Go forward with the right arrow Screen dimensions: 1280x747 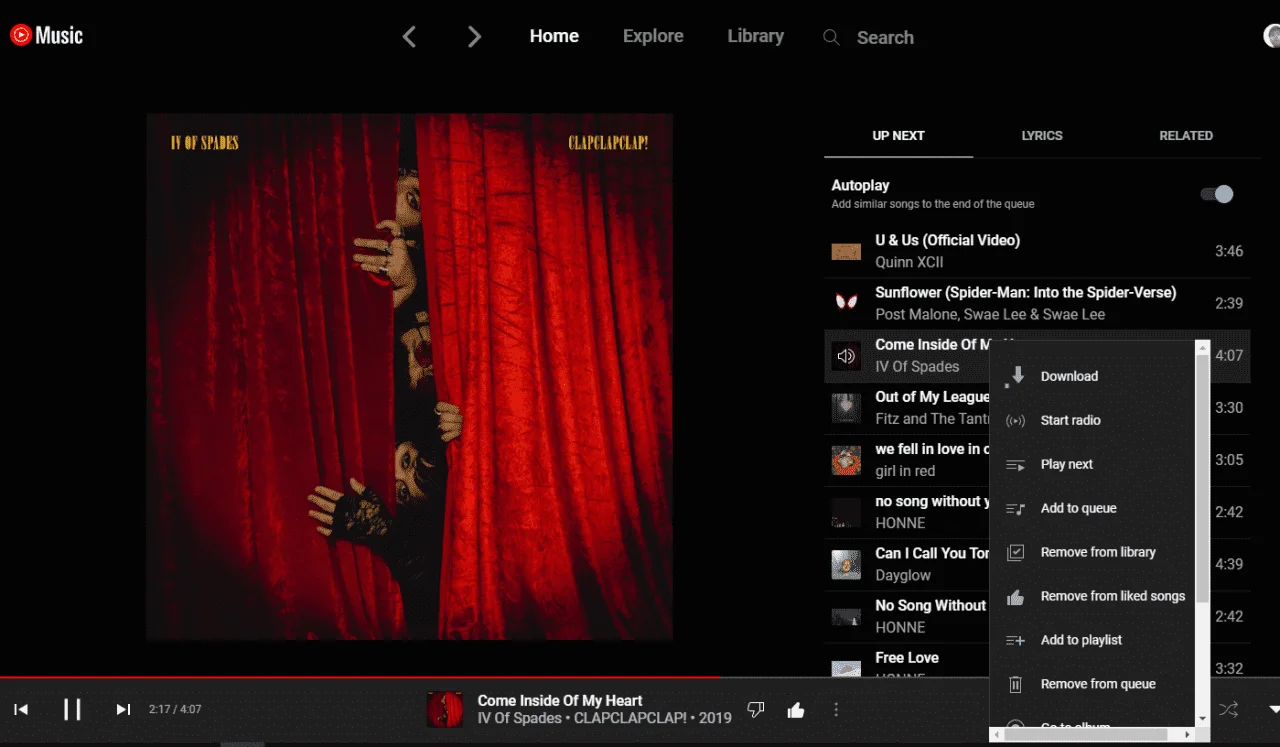pos(475,37)
